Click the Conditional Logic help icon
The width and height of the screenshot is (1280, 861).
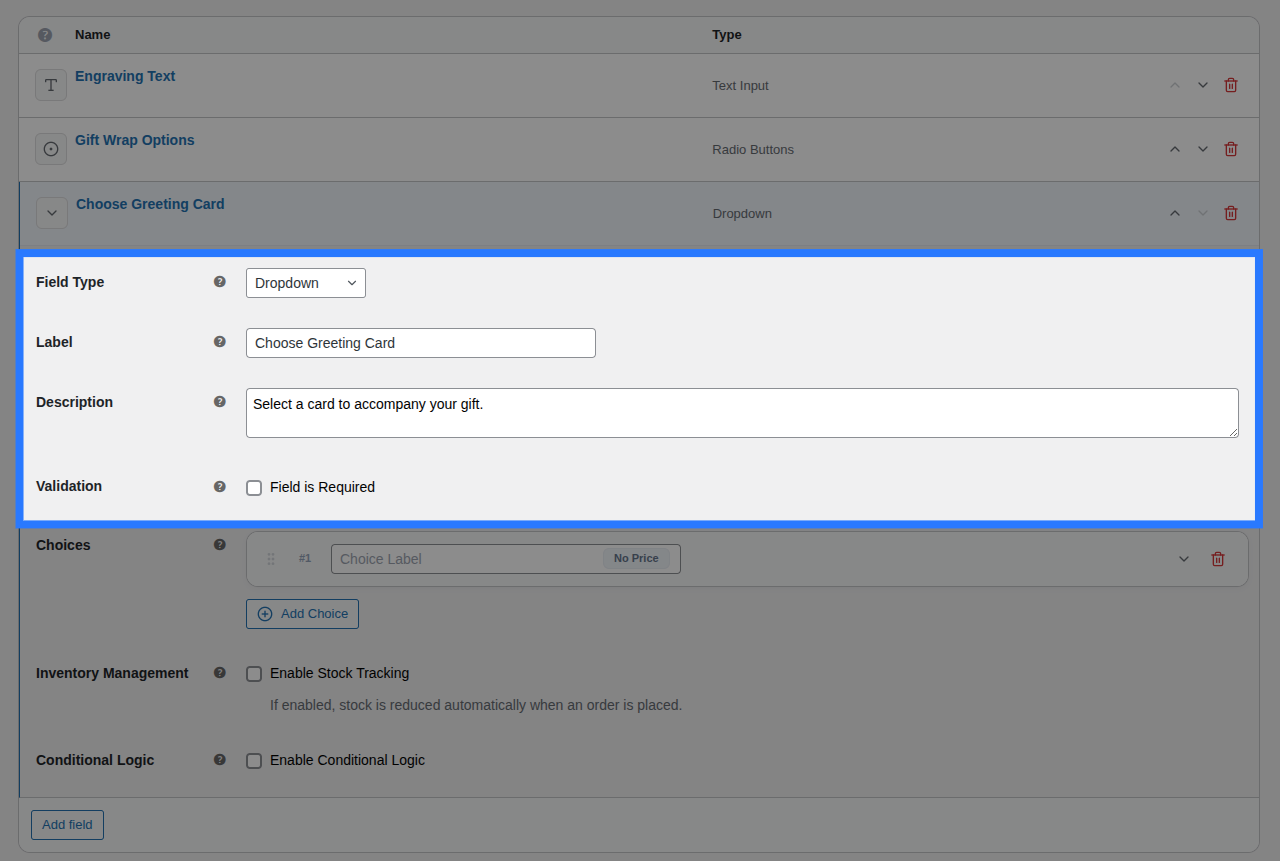coord(220,760)
